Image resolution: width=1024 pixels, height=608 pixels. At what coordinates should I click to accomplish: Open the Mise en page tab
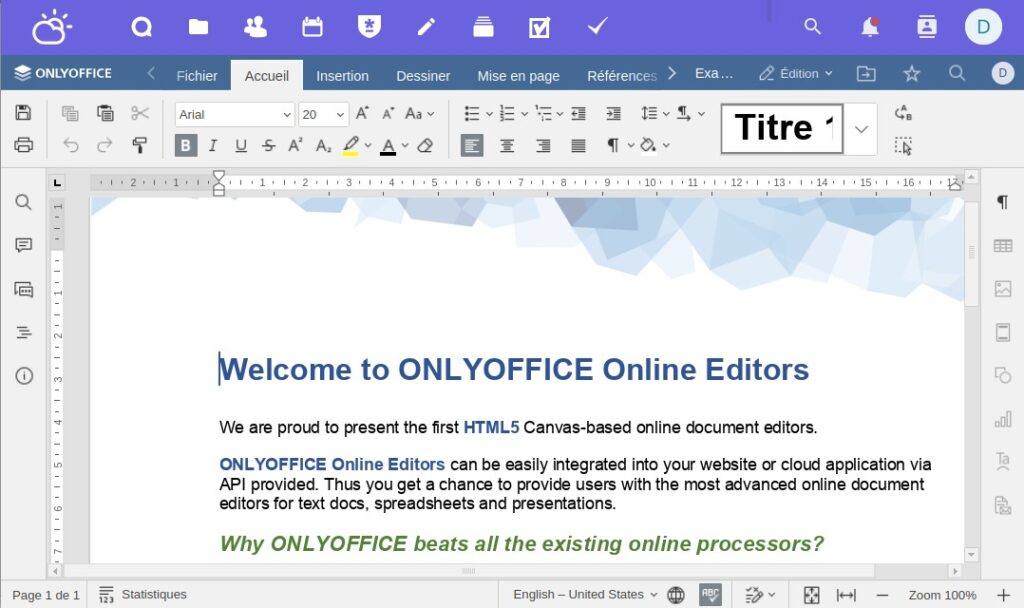point(518,75)
